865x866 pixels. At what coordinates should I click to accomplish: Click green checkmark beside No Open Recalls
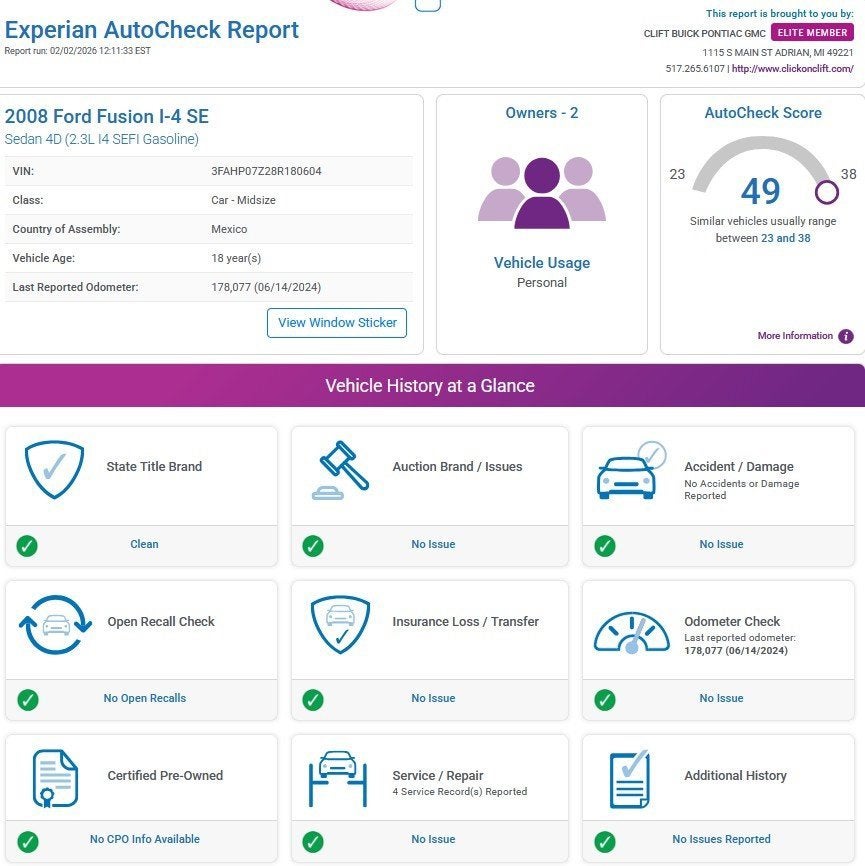pos(28,699)
